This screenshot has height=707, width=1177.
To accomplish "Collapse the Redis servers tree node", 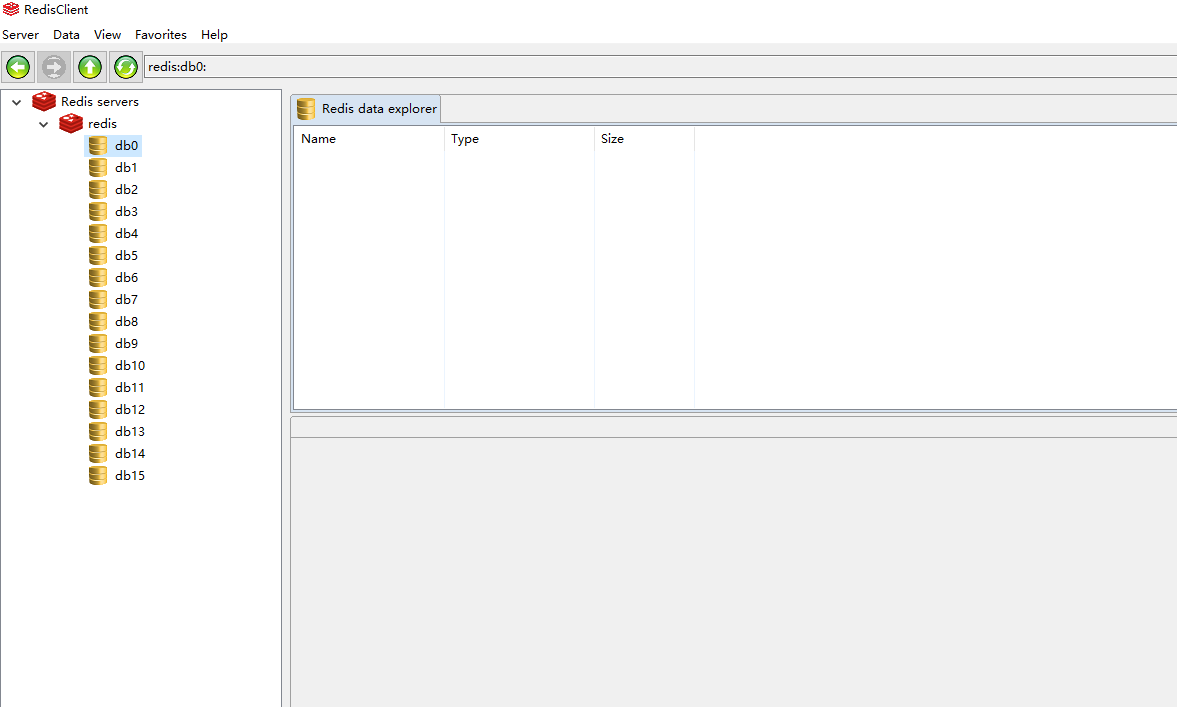I will click(x=17, y=102).
